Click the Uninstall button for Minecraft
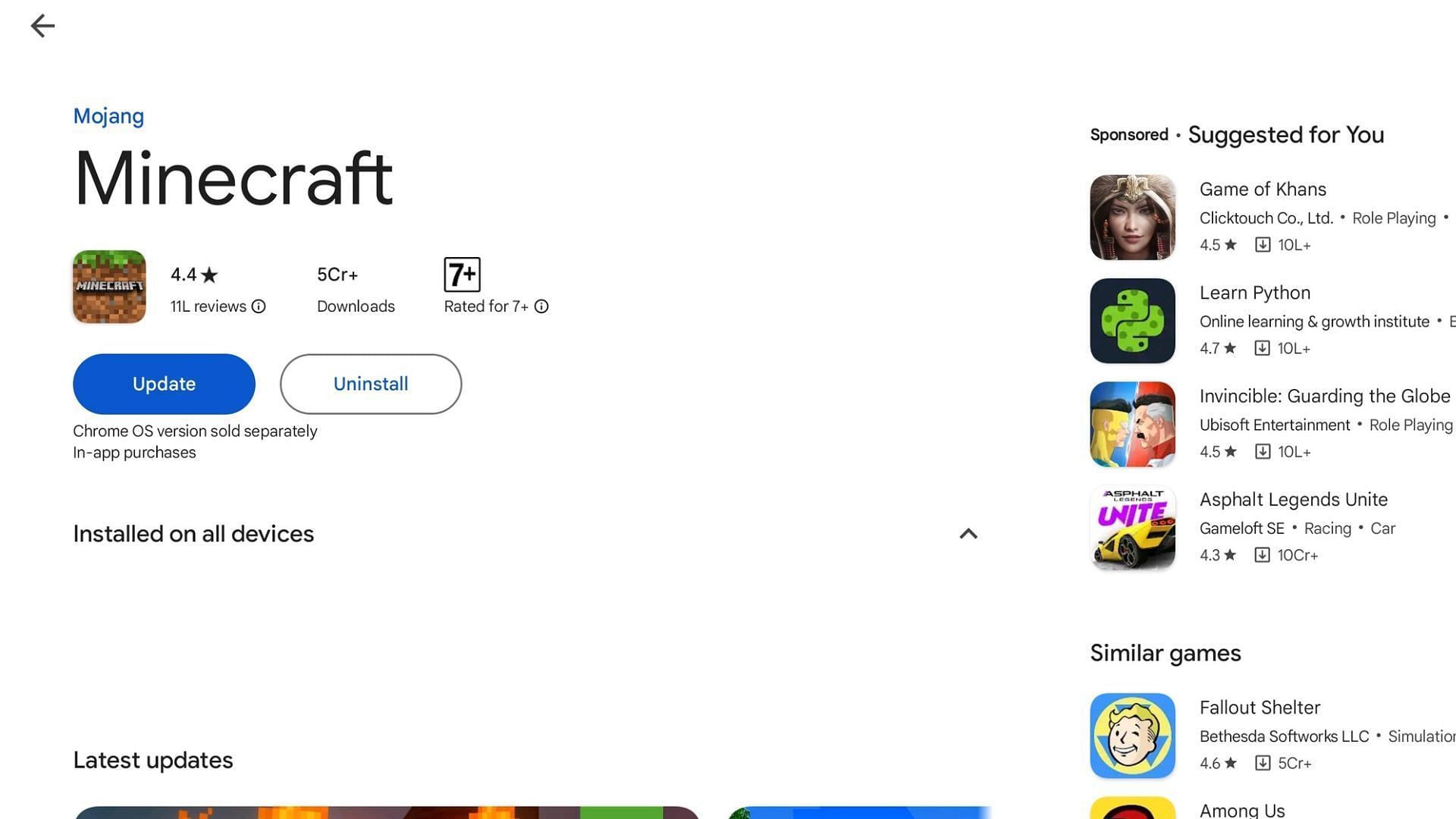1456x819 pixels. point(370,383)
